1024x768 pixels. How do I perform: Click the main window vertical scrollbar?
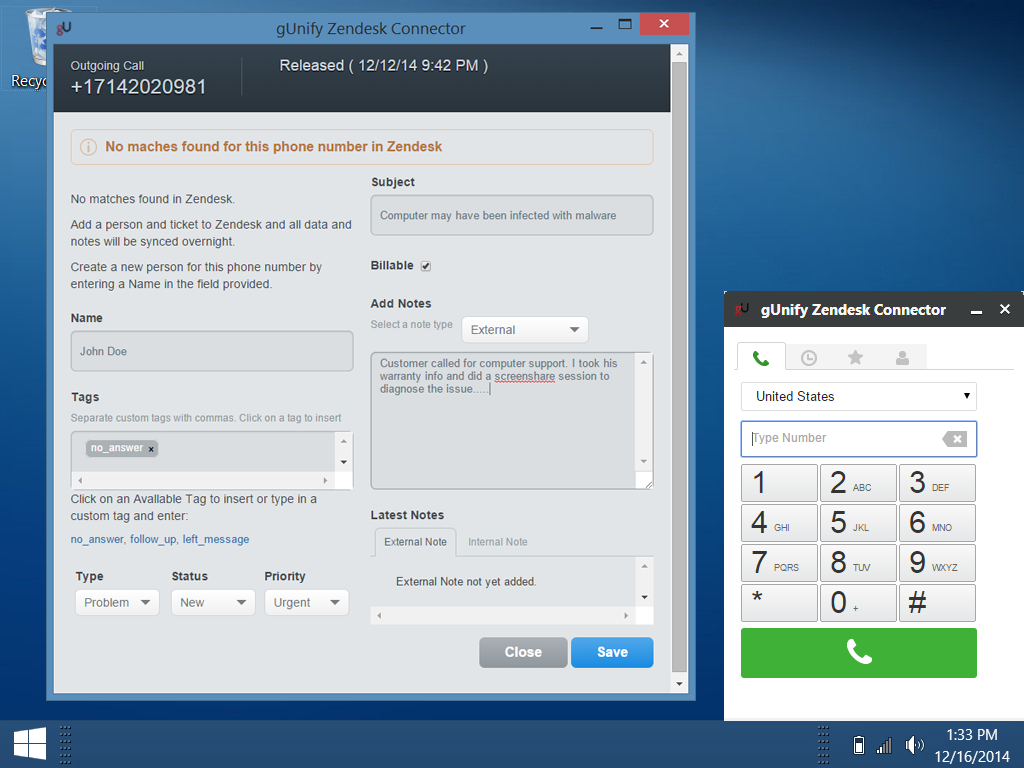coord(679,360)
